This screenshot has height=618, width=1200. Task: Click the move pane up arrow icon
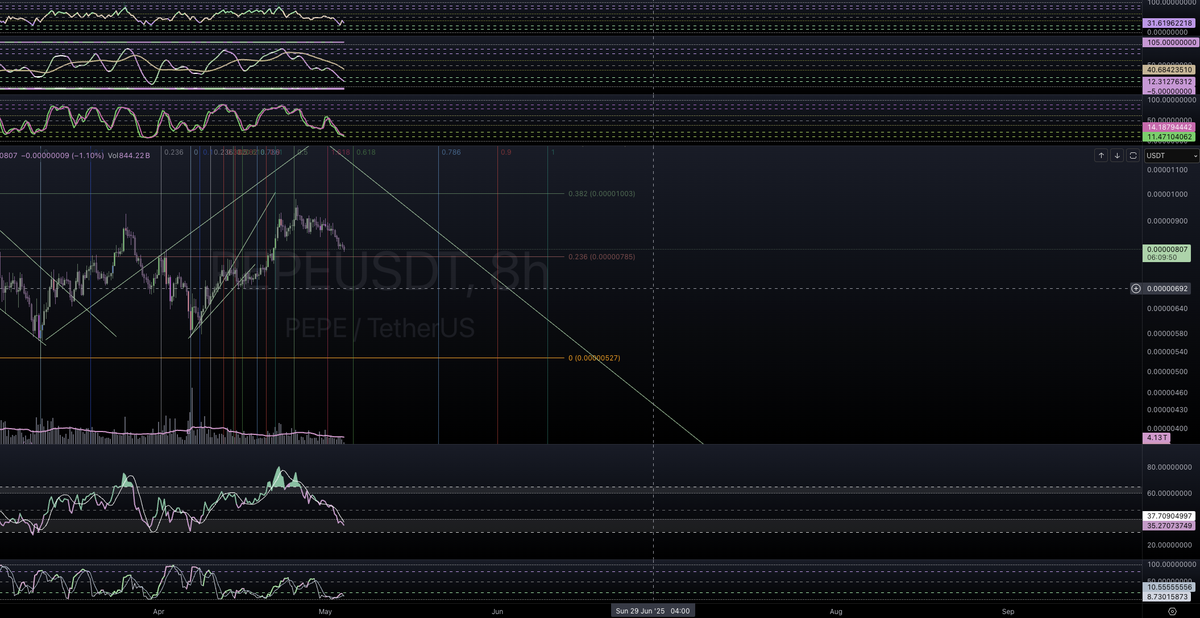tap(1101, 155)
